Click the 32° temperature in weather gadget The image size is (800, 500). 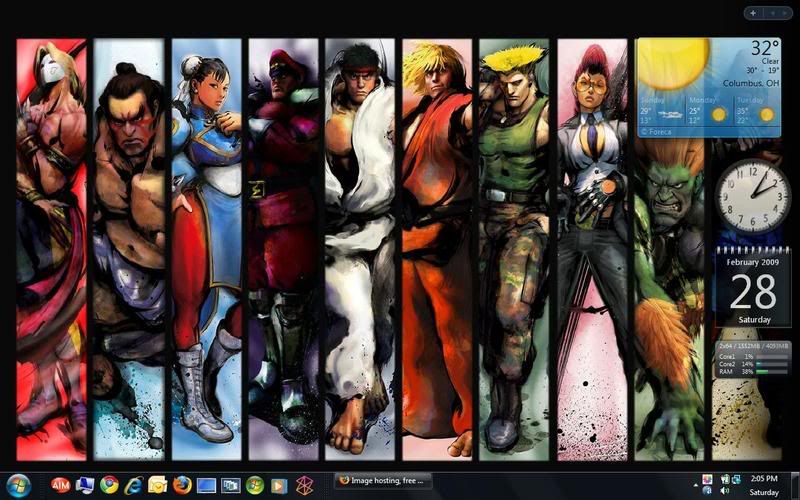click(x=765, y=48)
